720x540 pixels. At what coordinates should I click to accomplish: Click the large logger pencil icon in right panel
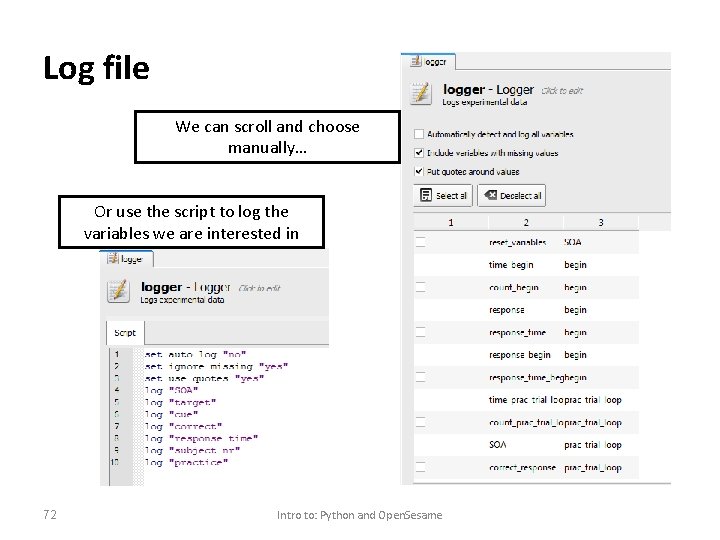[x=421, y=94]
